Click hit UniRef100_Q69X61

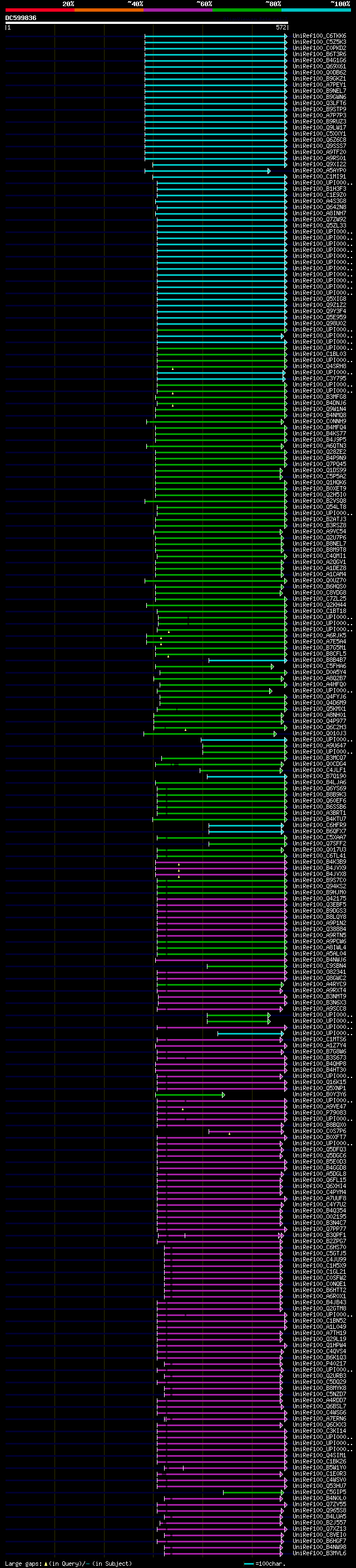tap(319, 66)
